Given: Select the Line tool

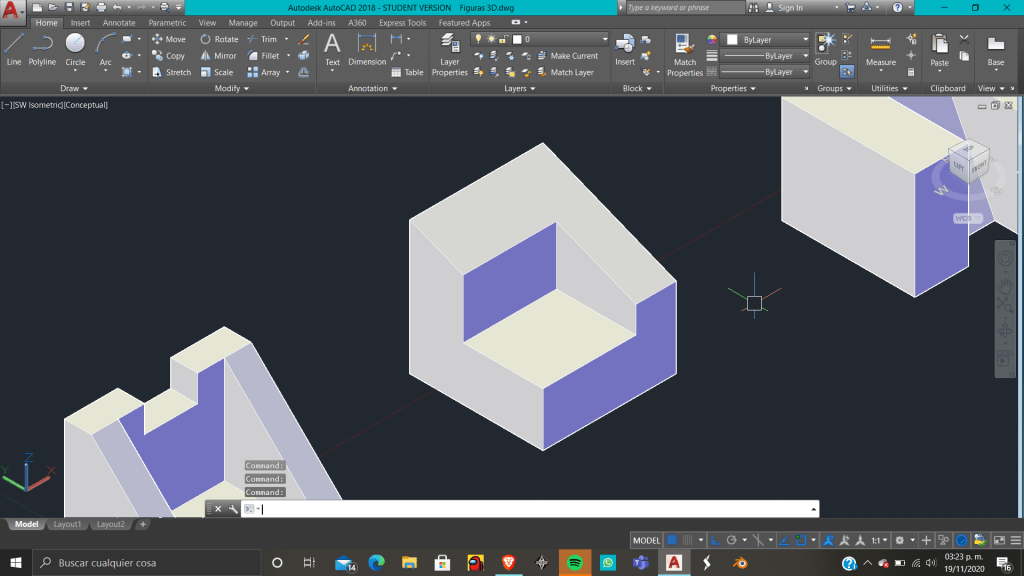Looking at the screenshot, I should click(14, 48).
